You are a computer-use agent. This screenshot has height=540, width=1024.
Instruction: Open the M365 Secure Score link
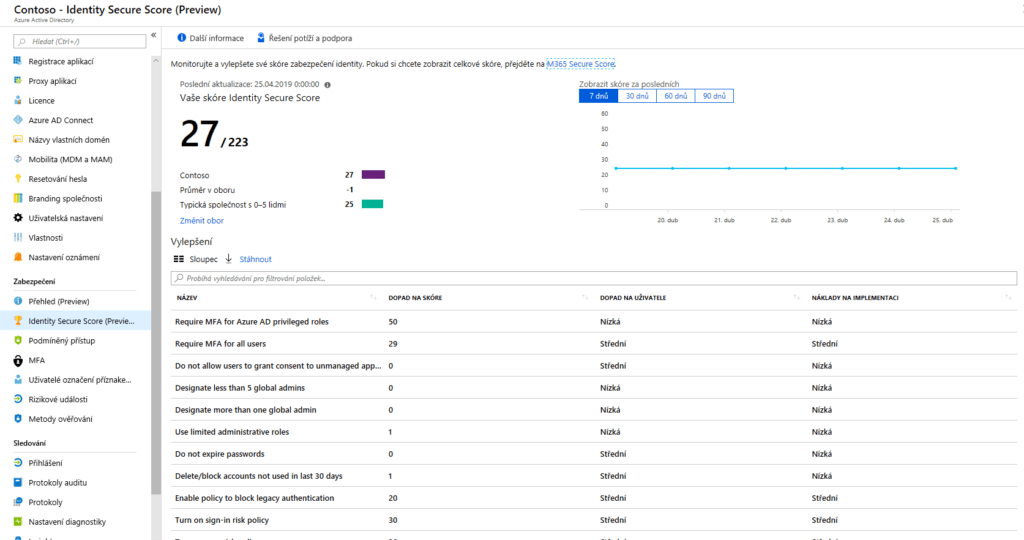(x=581, y=64)
